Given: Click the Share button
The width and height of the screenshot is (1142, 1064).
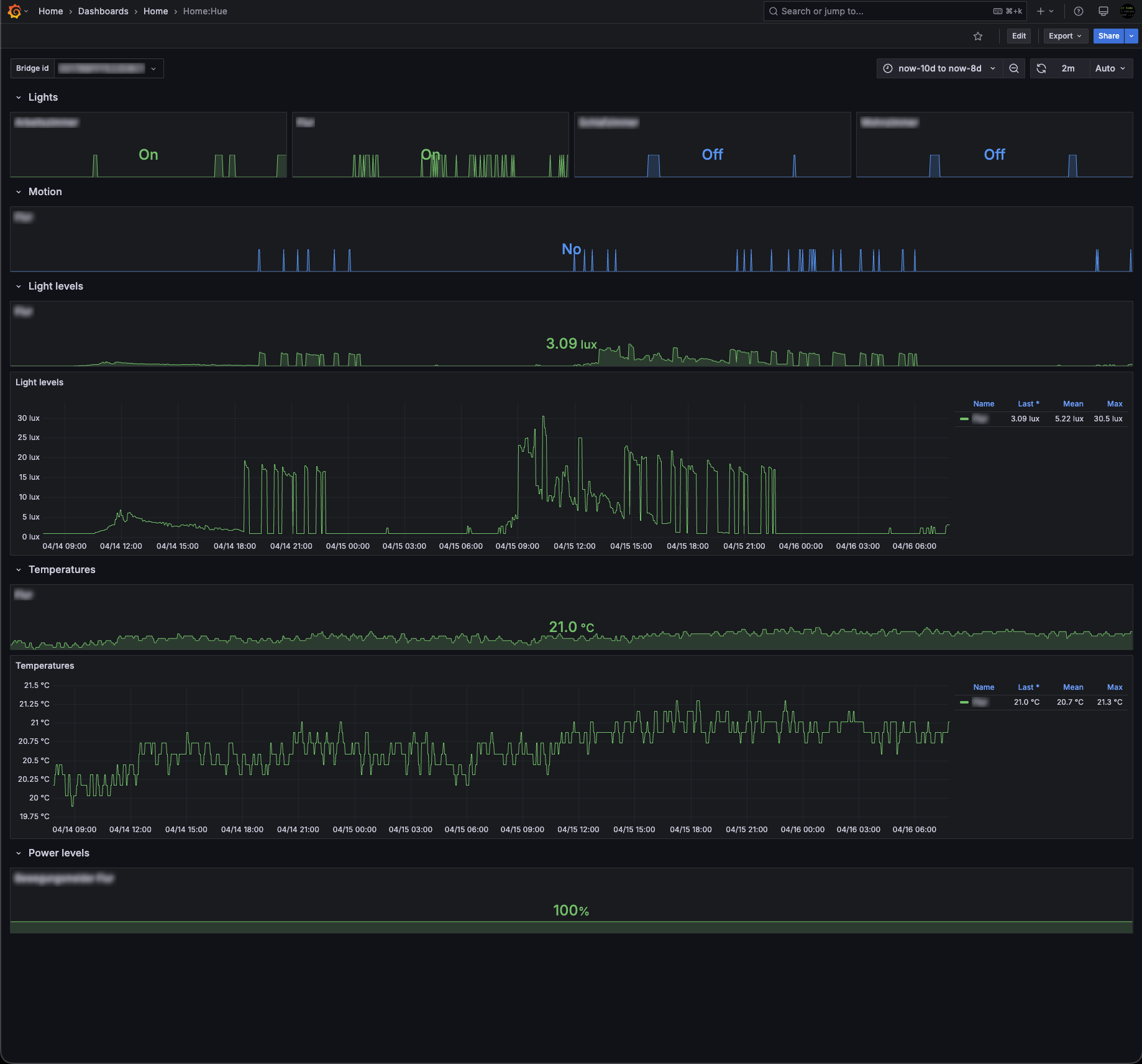Looking at the screenshot, I should coord(1108,36).
